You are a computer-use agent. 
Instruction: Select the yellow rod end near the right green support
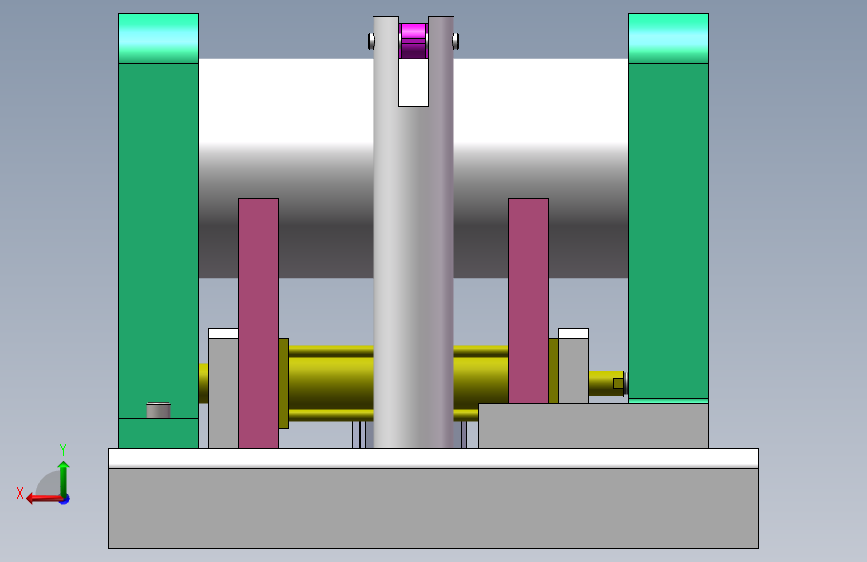coord(606,383)
